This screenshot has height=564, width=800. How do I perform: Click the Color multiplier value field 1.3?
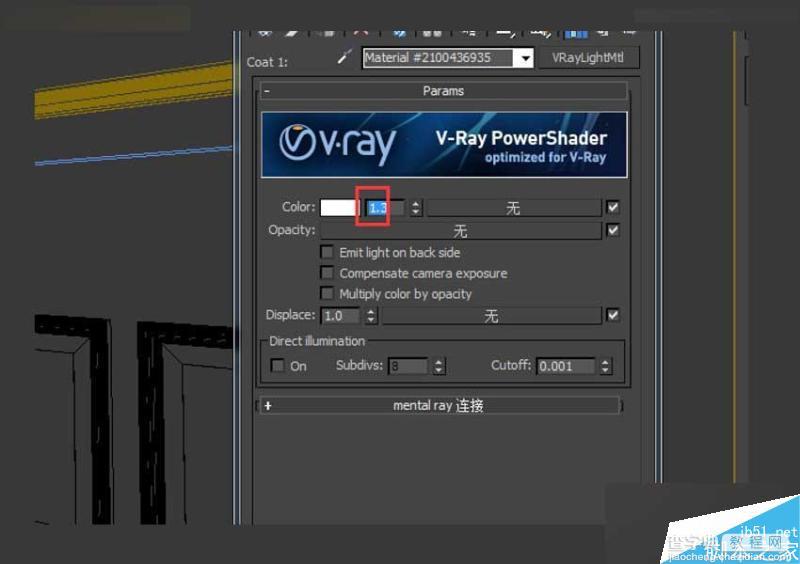pos(385,207)
